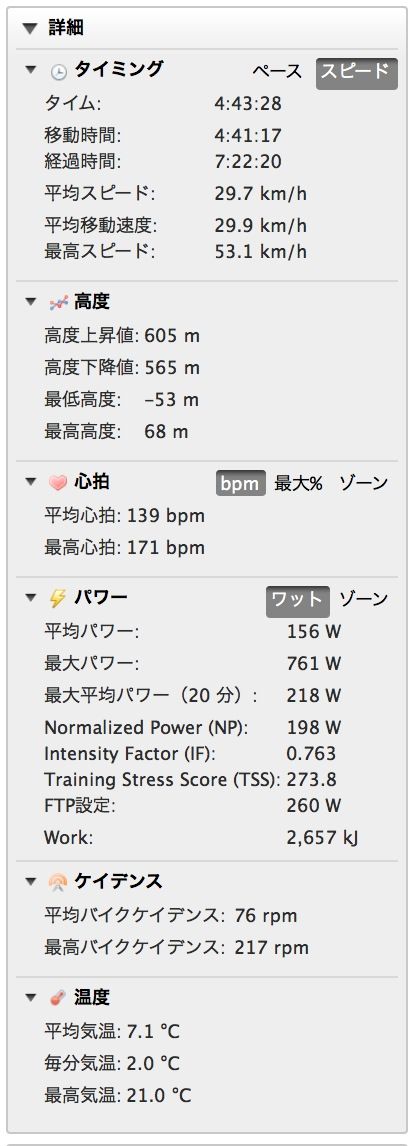Collapse the 心拍 section triangle
Viewport: 416px width, 1146px height.
point(31,482)
